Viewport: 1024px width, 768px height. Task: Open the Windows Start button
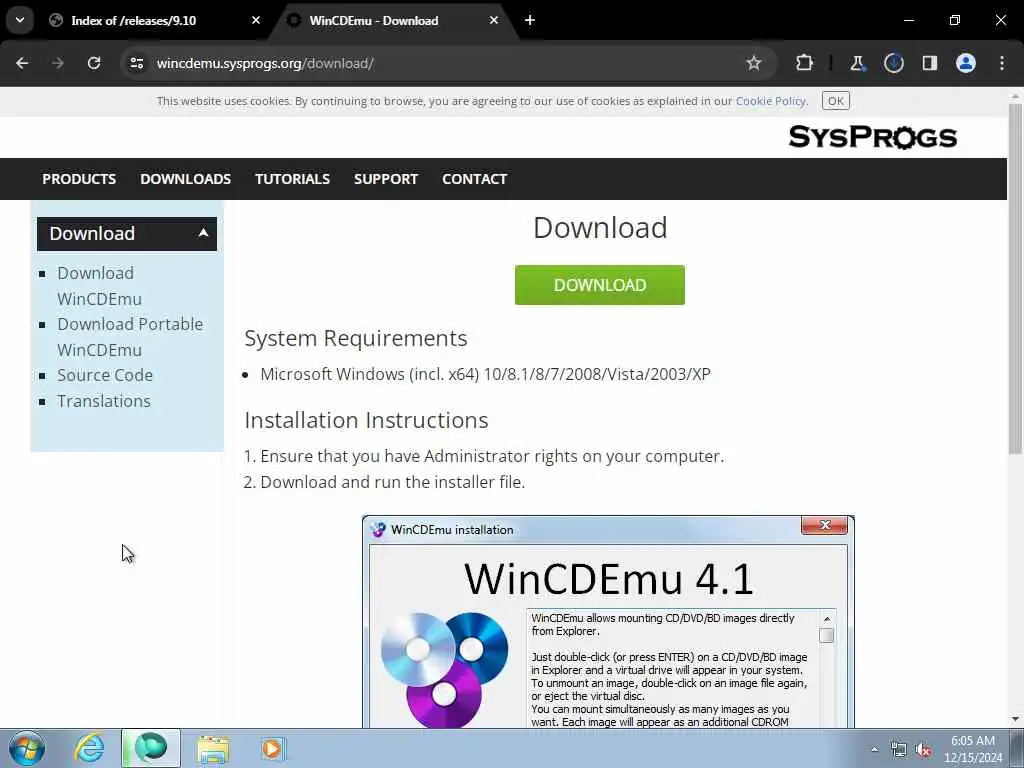tap(27, 748)
